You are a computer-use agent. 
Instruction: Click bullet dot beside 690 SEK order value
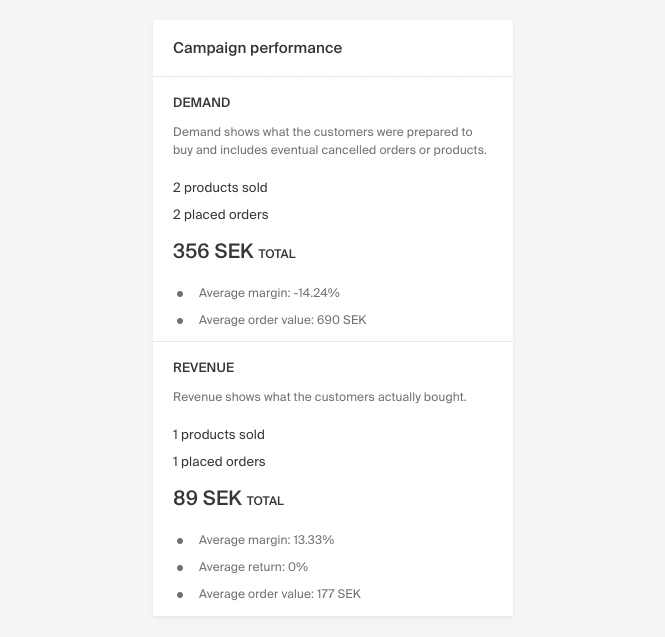coord(180,321)
